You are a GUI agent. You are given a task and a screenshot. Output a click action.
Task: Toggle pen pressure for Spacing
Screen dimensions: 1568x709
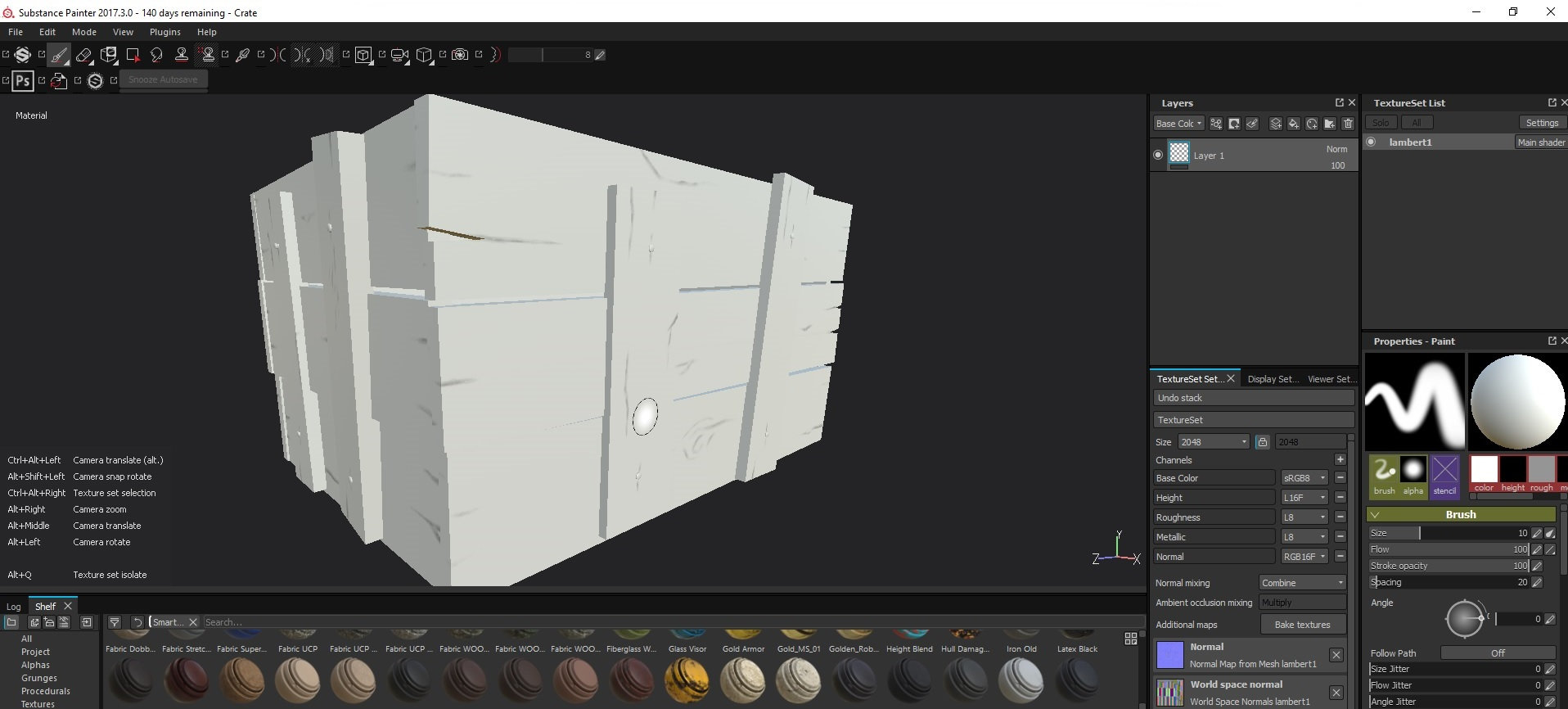pyautogui.click(x=1537, y=582)
